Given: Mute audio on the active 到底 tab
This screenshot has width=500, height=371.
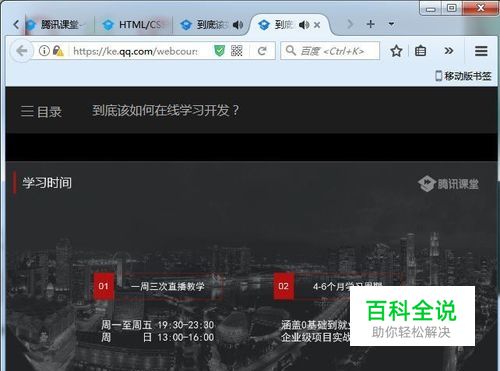Looking at the screenshot, I should (x=304, y=25).
